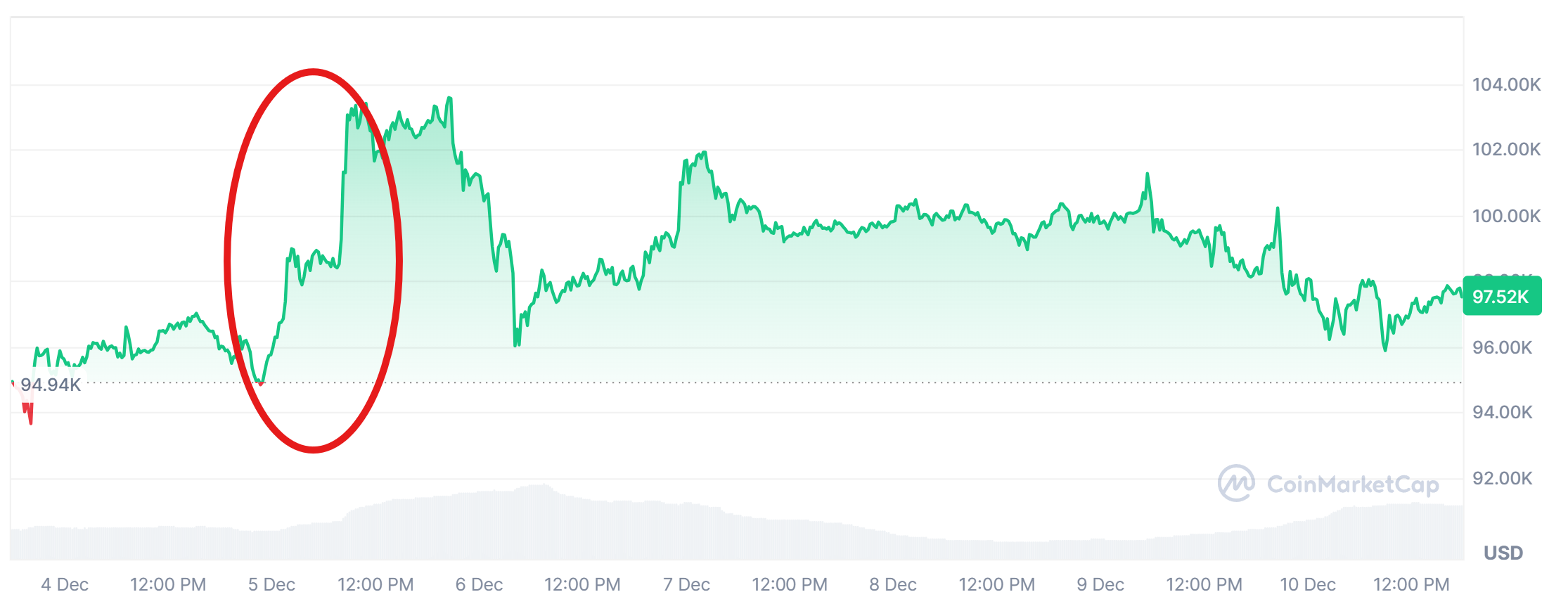Viewport: 1568px width, 592px height.
Task: Click the 92.00K price axis label
Action: 1502,478
